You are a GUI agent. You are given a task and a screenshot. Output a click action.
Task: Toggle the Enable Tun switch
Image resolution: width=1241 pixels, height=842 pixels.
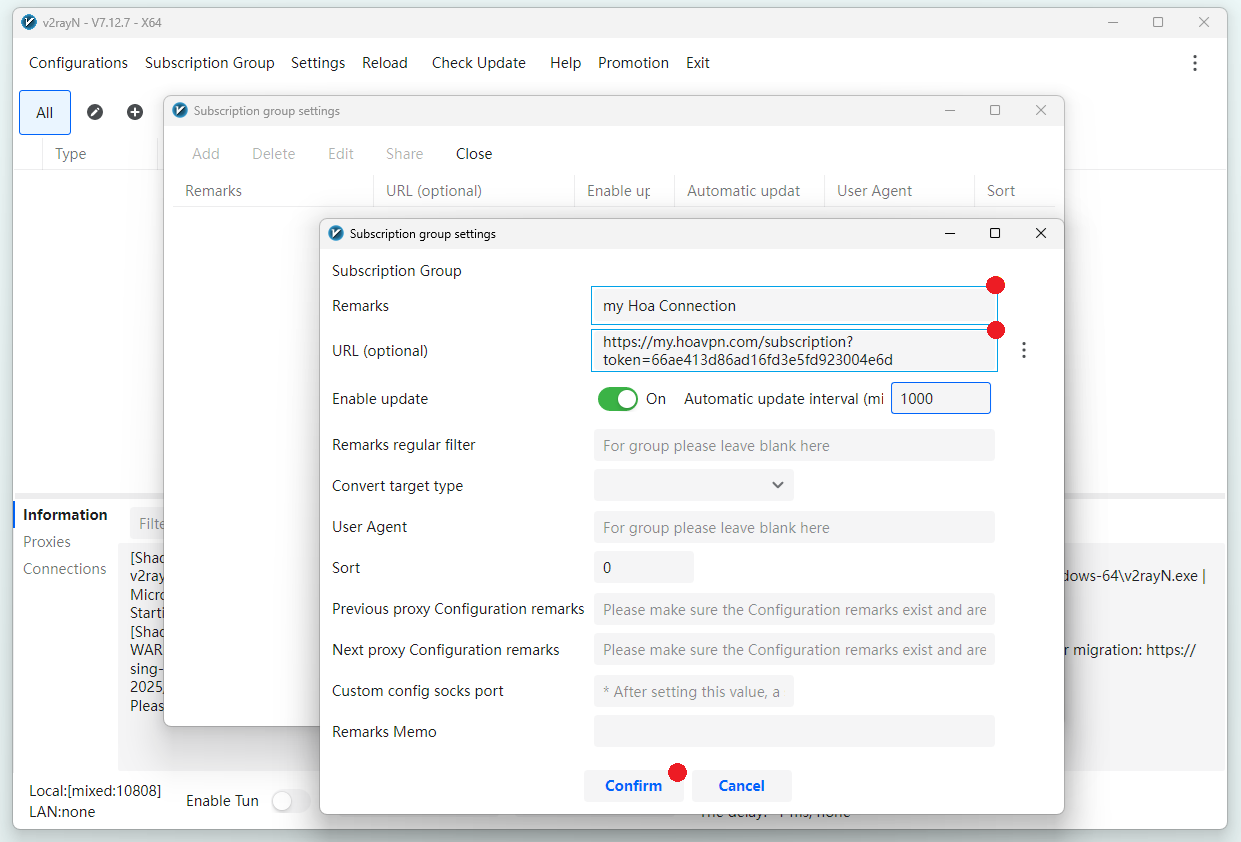[290, 801]
